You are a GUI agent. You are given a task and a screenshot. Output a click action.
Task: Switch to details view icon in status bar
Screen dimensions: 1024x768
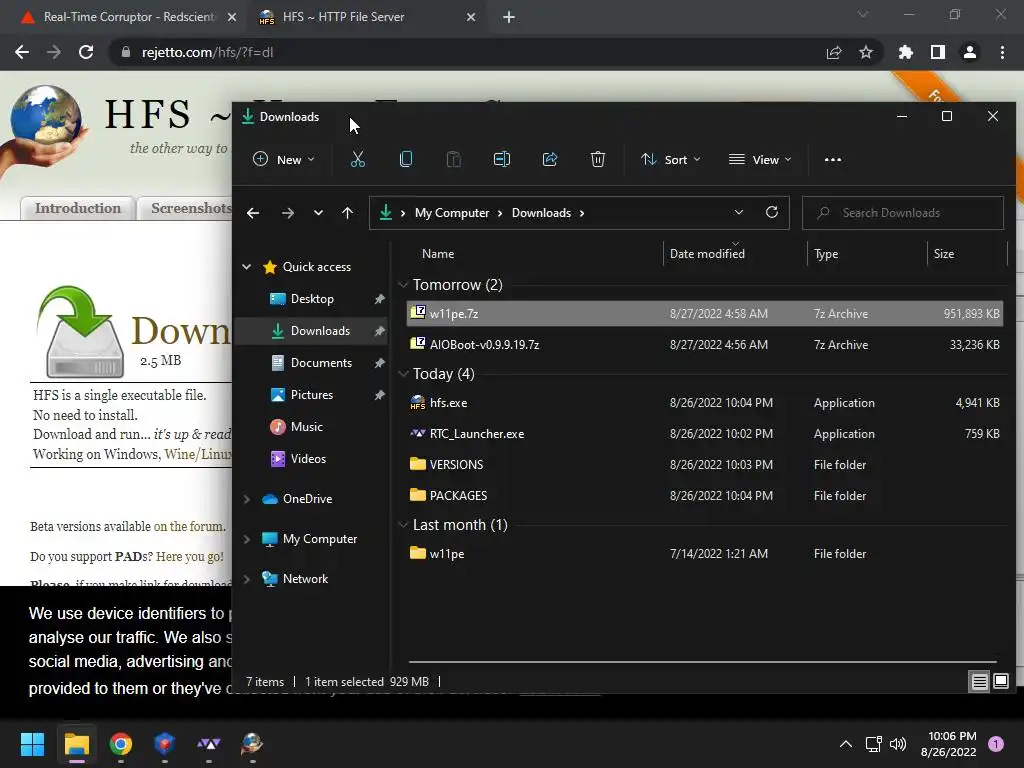pos(980,682)
